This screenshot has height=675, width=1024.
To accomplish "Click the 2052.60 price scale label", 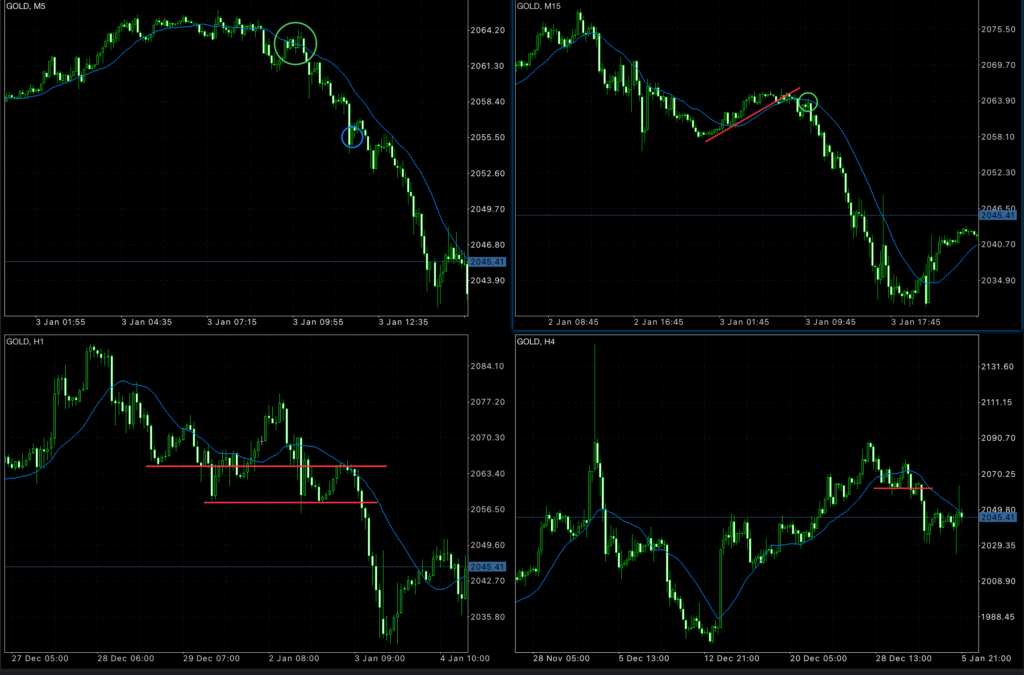I will 487,174.
